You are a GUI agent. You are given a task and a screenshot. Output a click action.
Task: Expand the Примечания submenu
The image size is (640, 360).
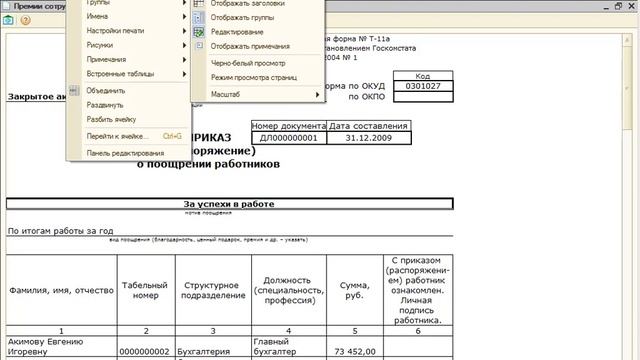tap(129, 60)
